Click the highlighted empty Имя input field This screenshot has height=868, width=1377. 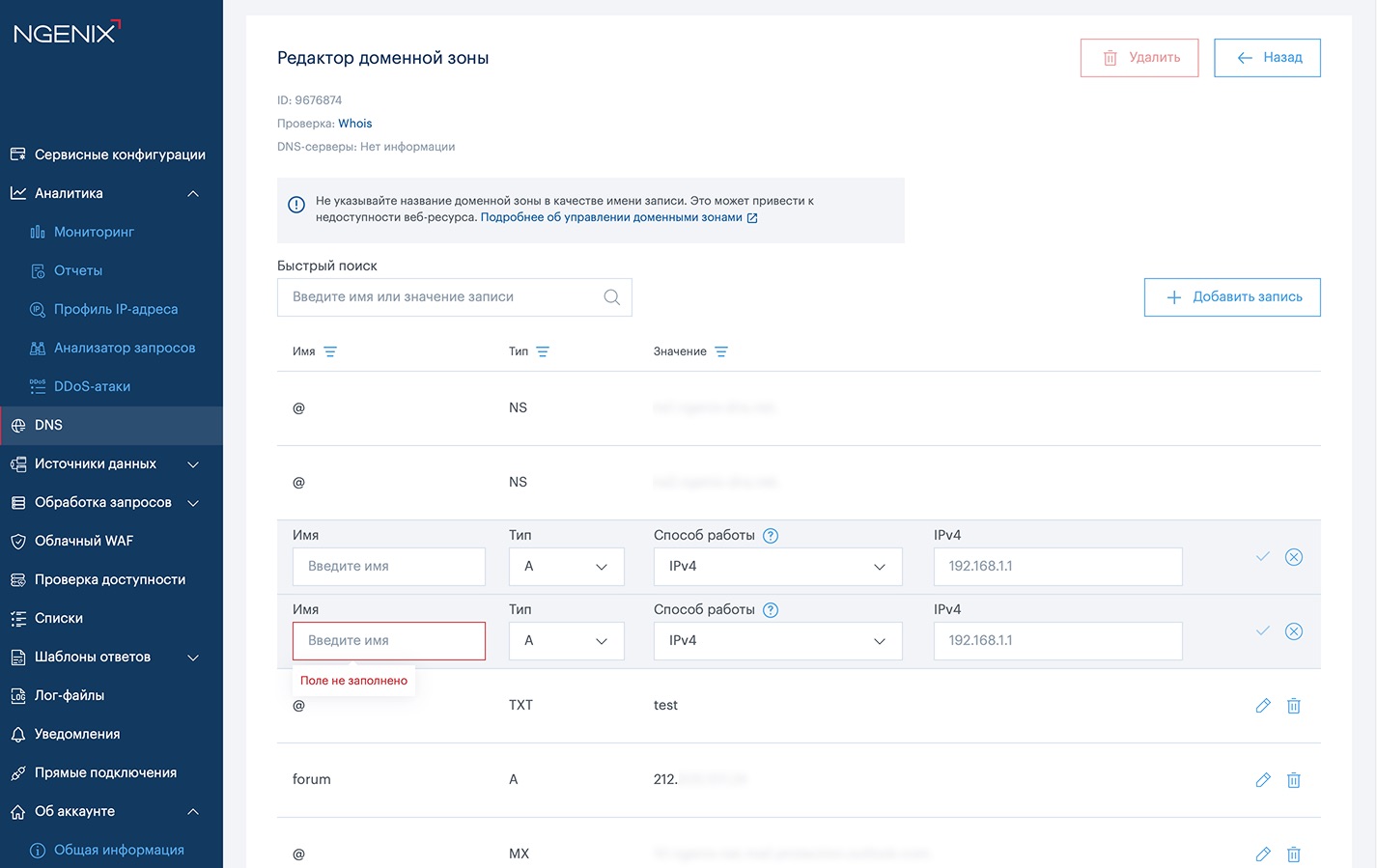pyautogui.click(x=388, y=641)
